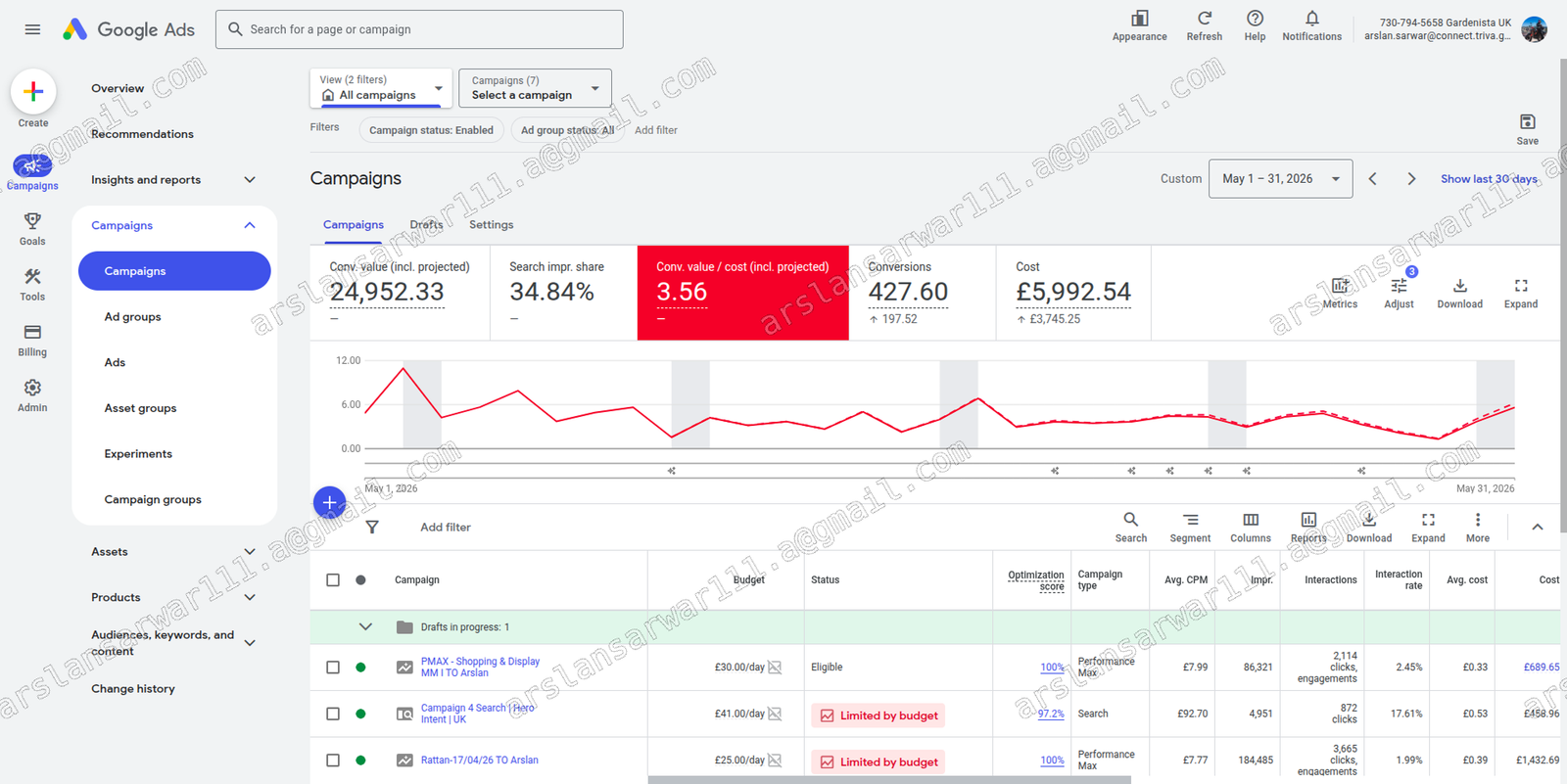Screen dimensions: 1567x784
Task: Click the blue plus new campaign button
Action: 329,502
